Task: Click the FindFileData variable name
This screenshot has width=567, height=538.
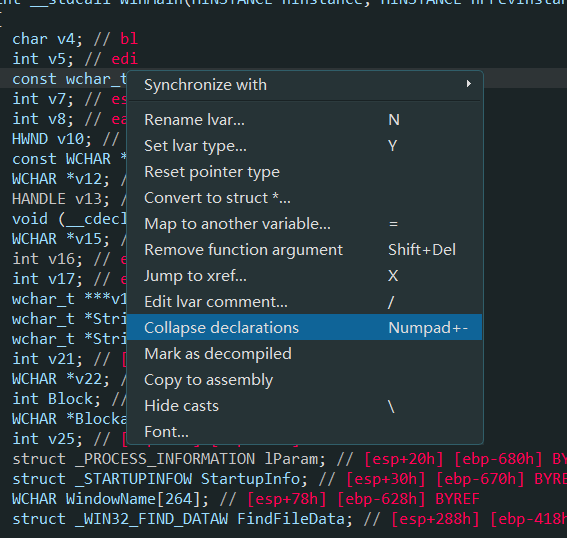Action: [291, 519]
